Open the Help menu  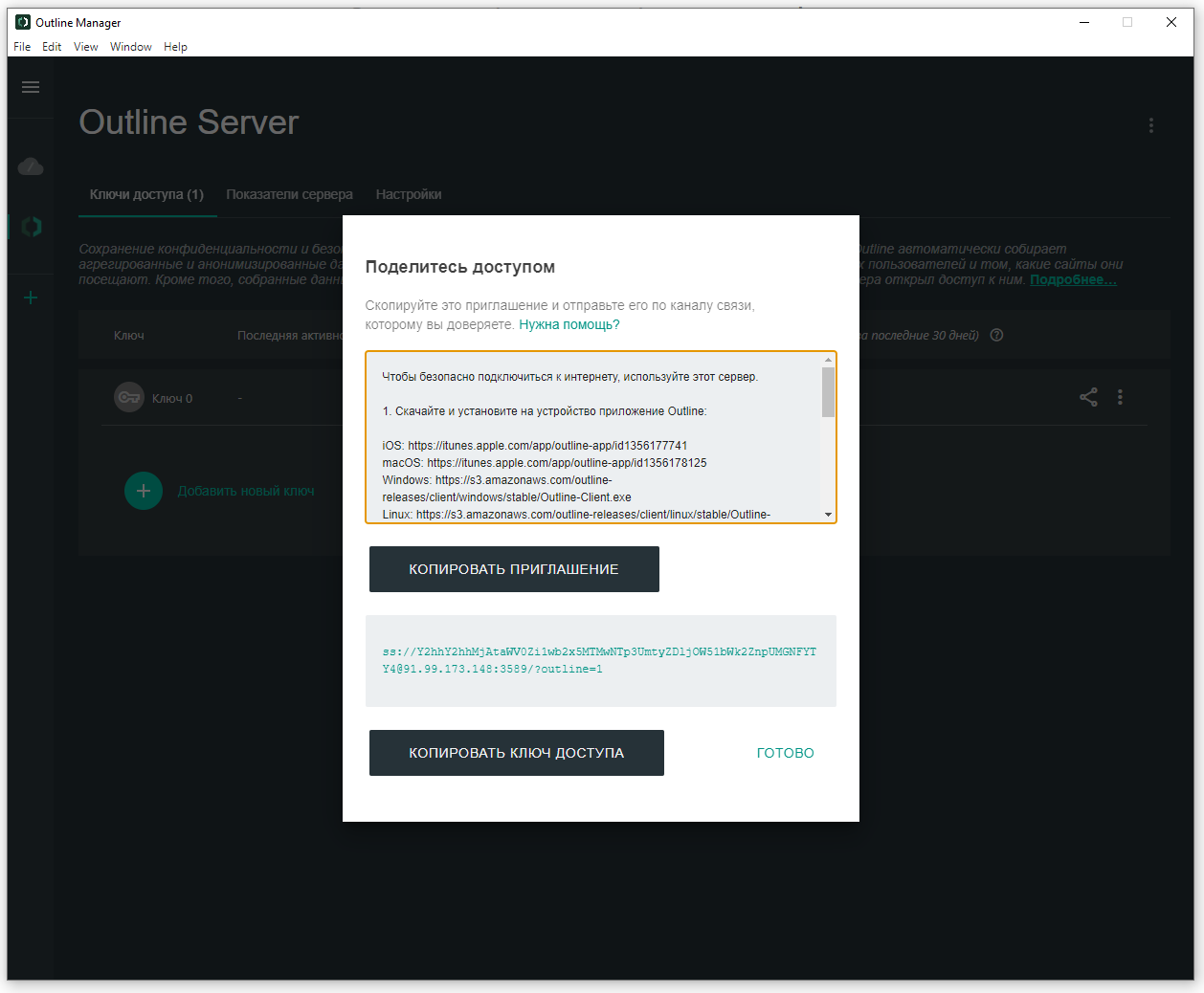(175, 47)
